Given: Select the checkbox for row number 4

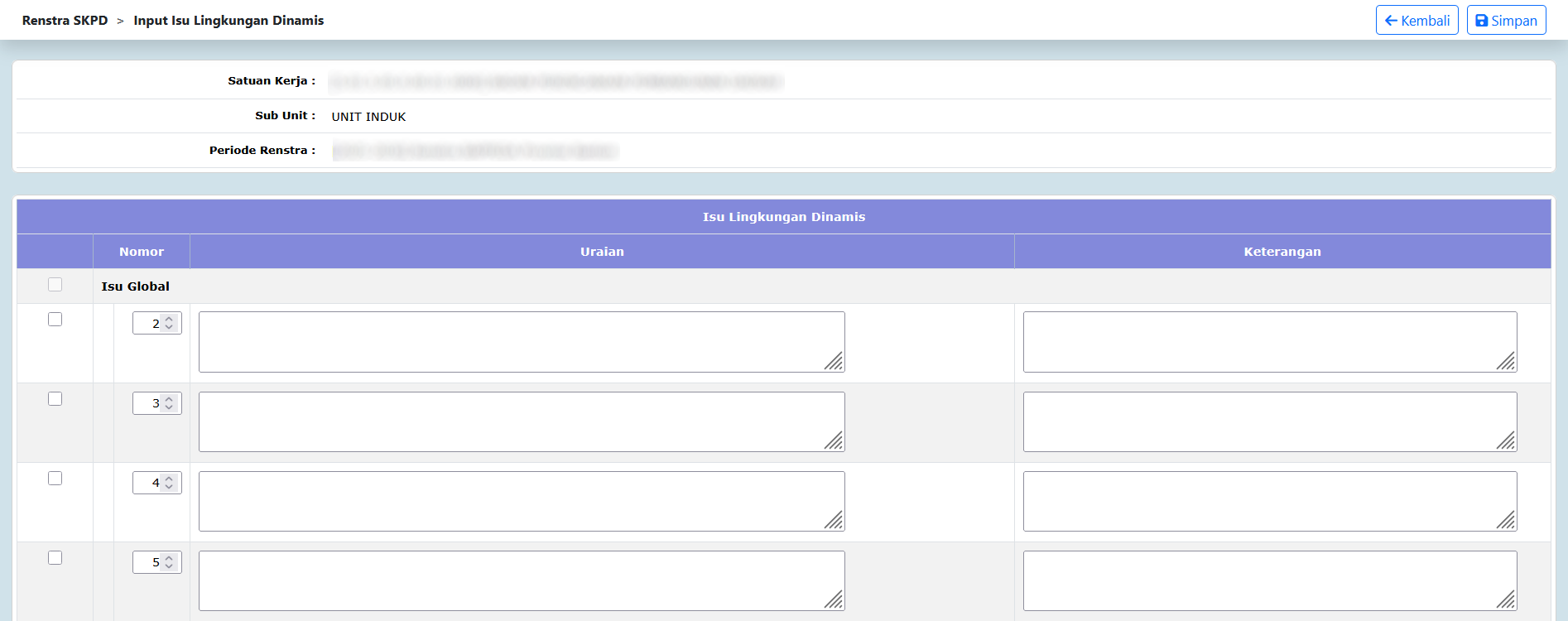Looking at the screenshot, I should coord(55,479).
